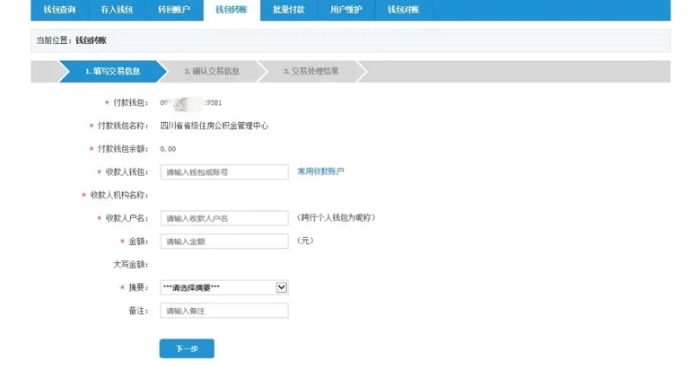Screen dimensions: 700x378
Task: Open the 钱包查询 tab
Action: point(59,10)
